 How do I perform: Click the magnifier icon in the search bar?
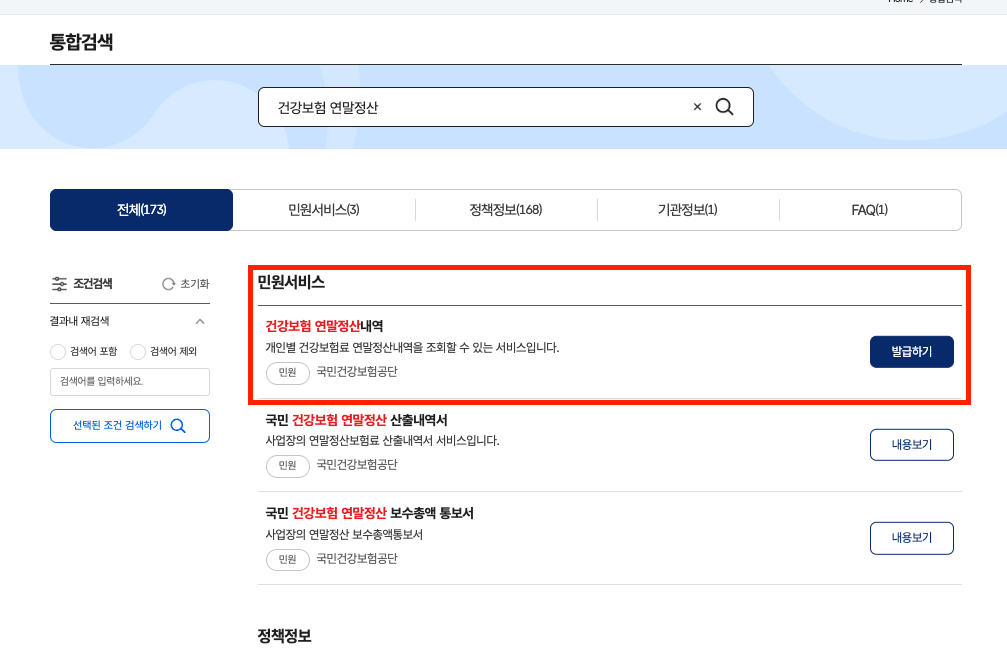tap(724, 107)
